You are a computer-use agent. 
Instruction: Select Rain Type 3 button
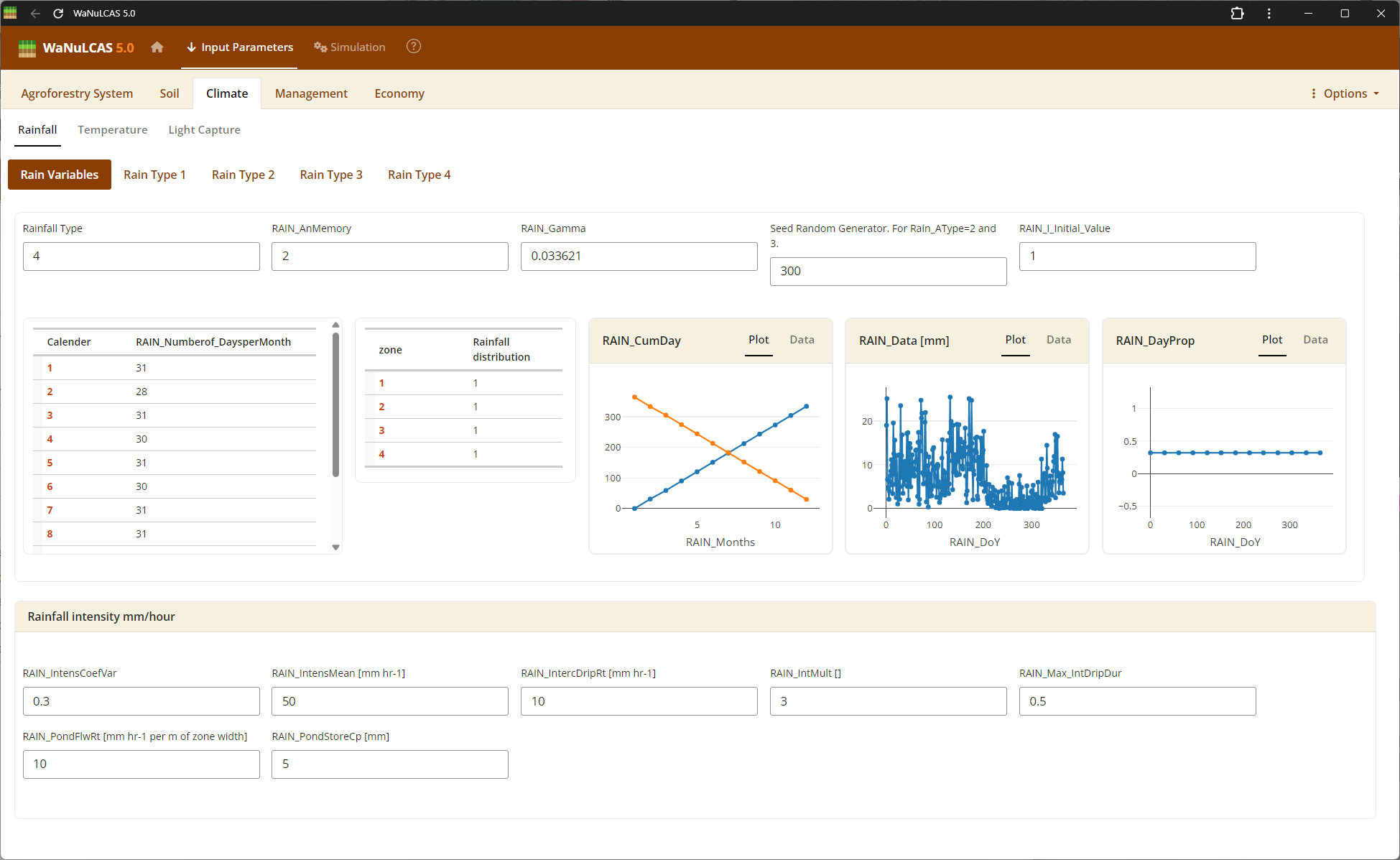(331, 175)
